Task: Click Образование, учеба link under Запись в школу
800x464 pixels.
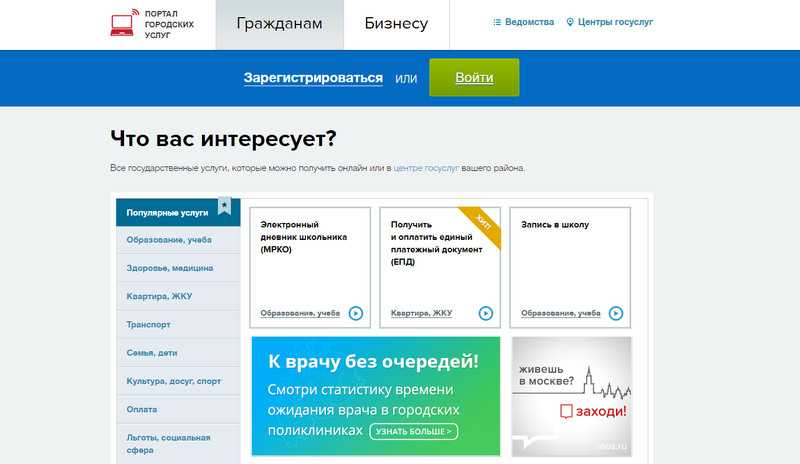Action: (561, 313)
